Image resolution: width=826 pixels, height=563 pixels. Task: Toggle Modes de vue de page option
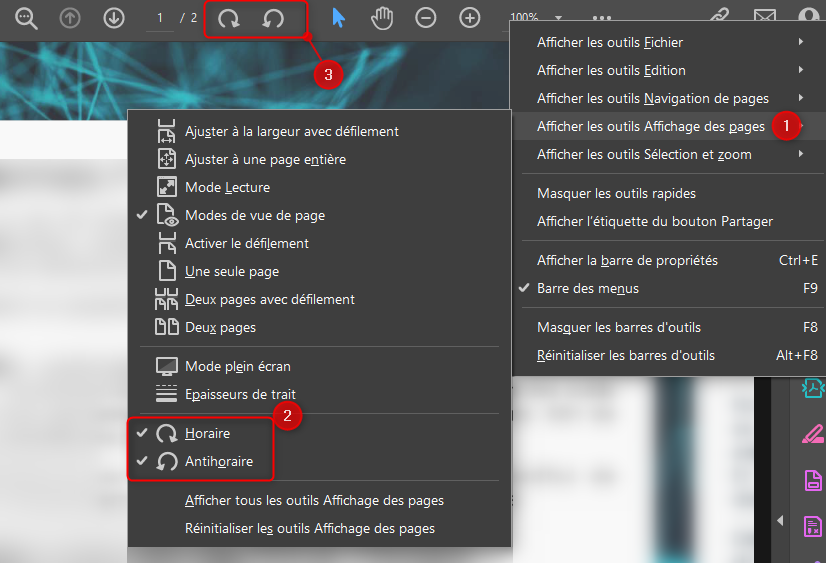coord(254,215)
